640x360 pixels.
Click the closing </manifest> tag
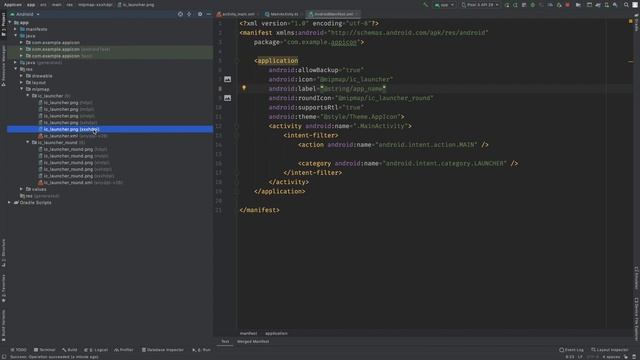[x=260, y=210]
